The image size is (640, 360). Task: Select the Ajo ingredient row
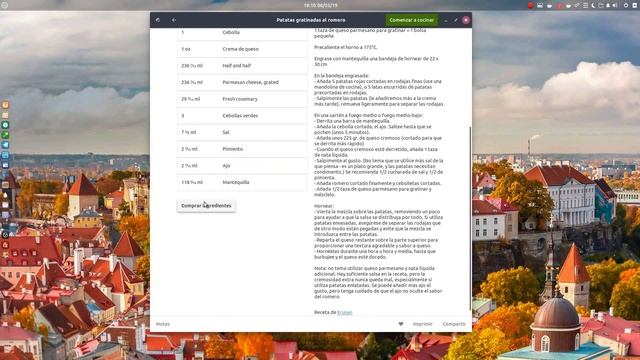coord(242,166)
